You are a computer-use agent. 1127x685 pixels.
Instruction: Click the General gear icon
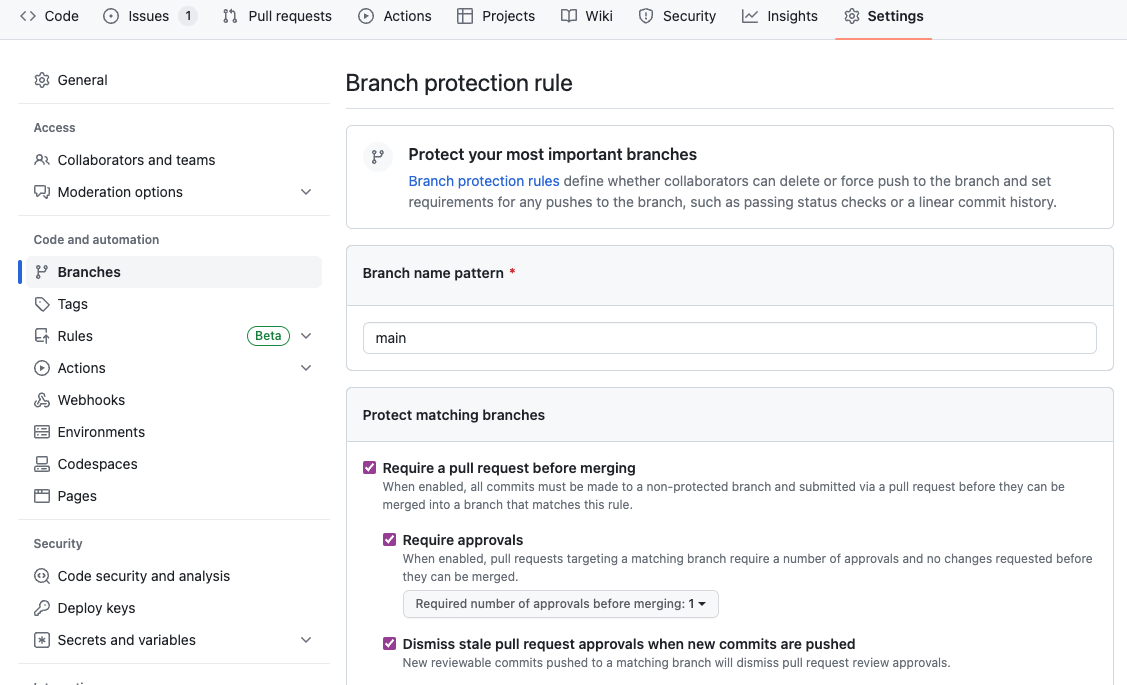pos(42,80)
